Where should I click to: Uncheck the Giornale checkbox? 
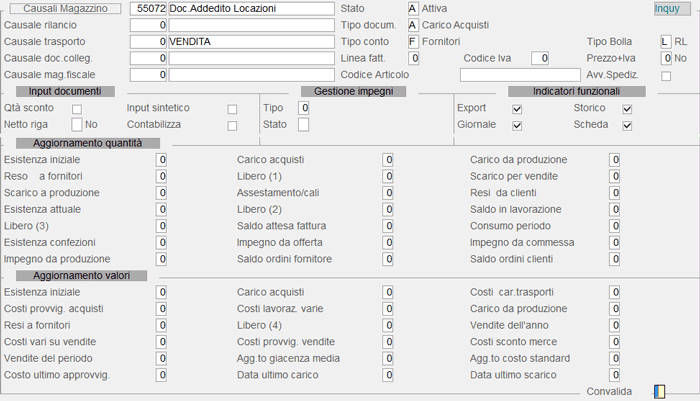517,126
